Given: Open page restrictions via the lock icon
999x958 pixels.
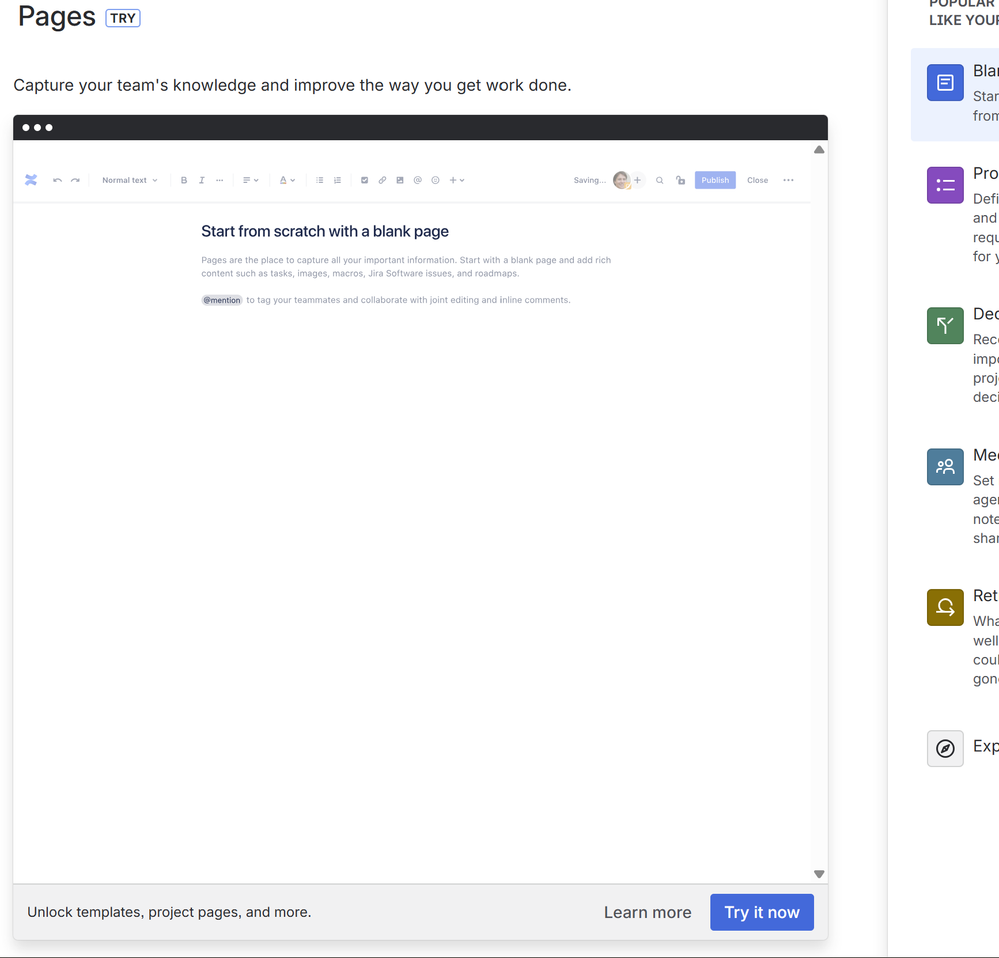Looking at the screenshot, I should click(680, 180).
